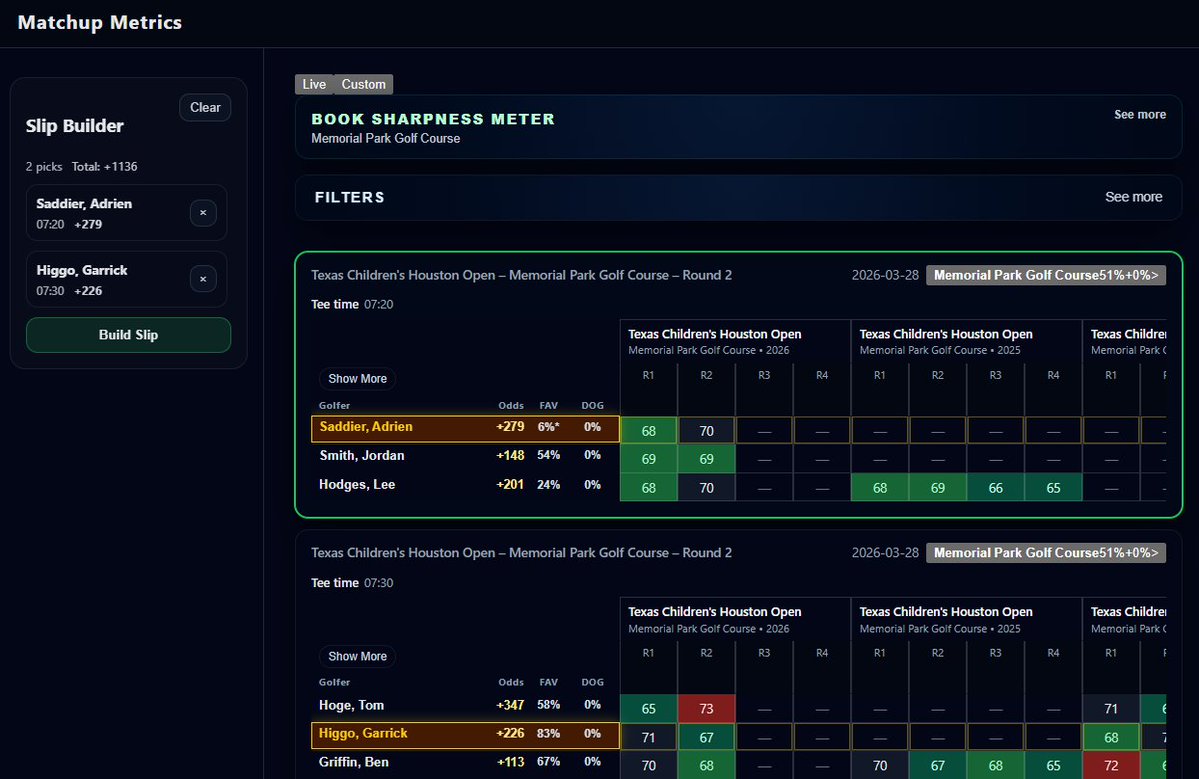1199x779 pixels.
Task: Select the Higgo, Garrick golfer row
Action: click(x=465, y=735)
